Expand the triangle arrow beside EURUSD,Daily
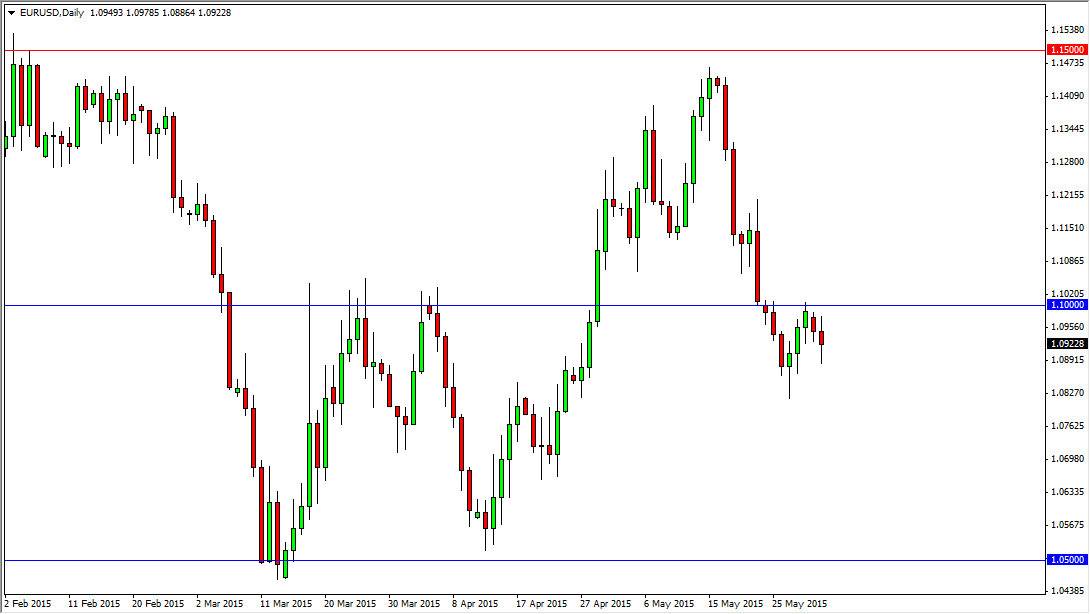Image resolution: width=1090 pixels, height=614 pixels. 12,13
